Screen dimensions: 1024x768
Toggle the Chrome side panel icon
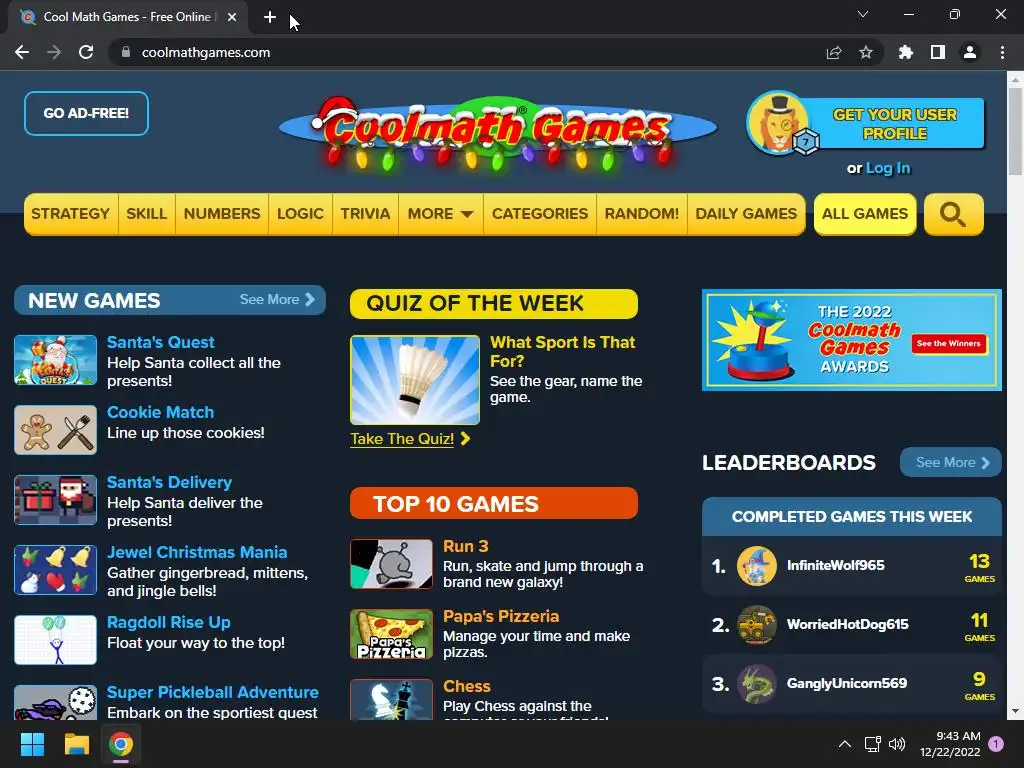coord(938,52)
